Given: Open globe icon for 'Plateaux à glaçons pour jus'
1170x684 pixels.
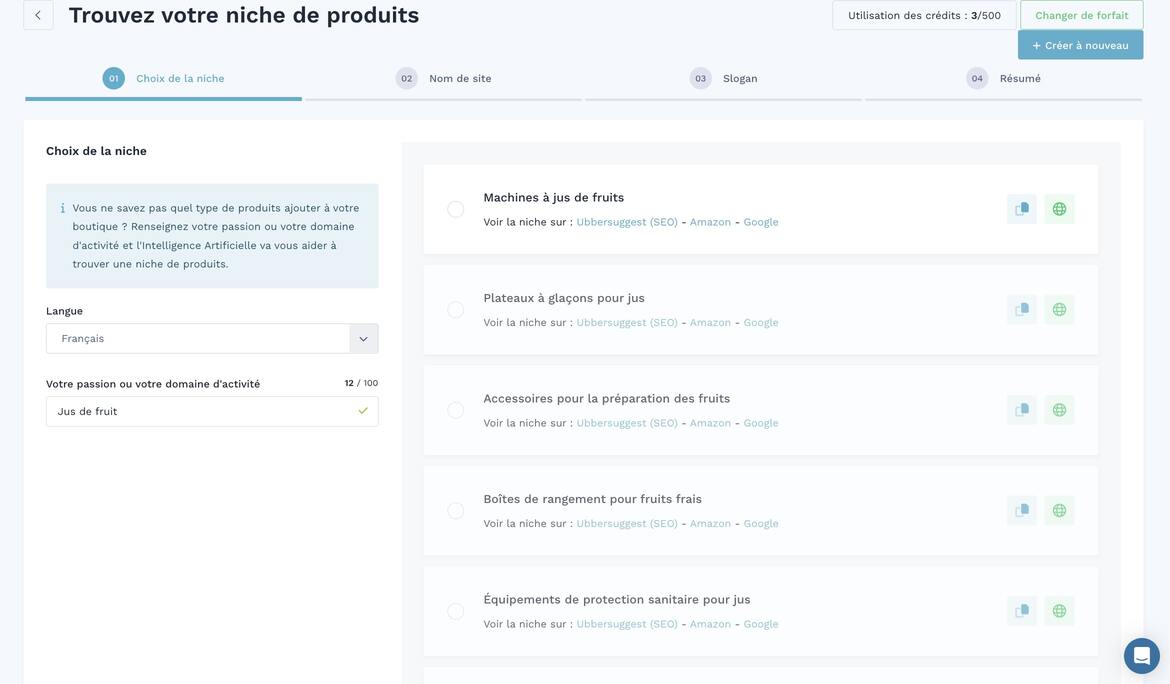Looking at the screenshot, I should click(x=1059, y=310).
